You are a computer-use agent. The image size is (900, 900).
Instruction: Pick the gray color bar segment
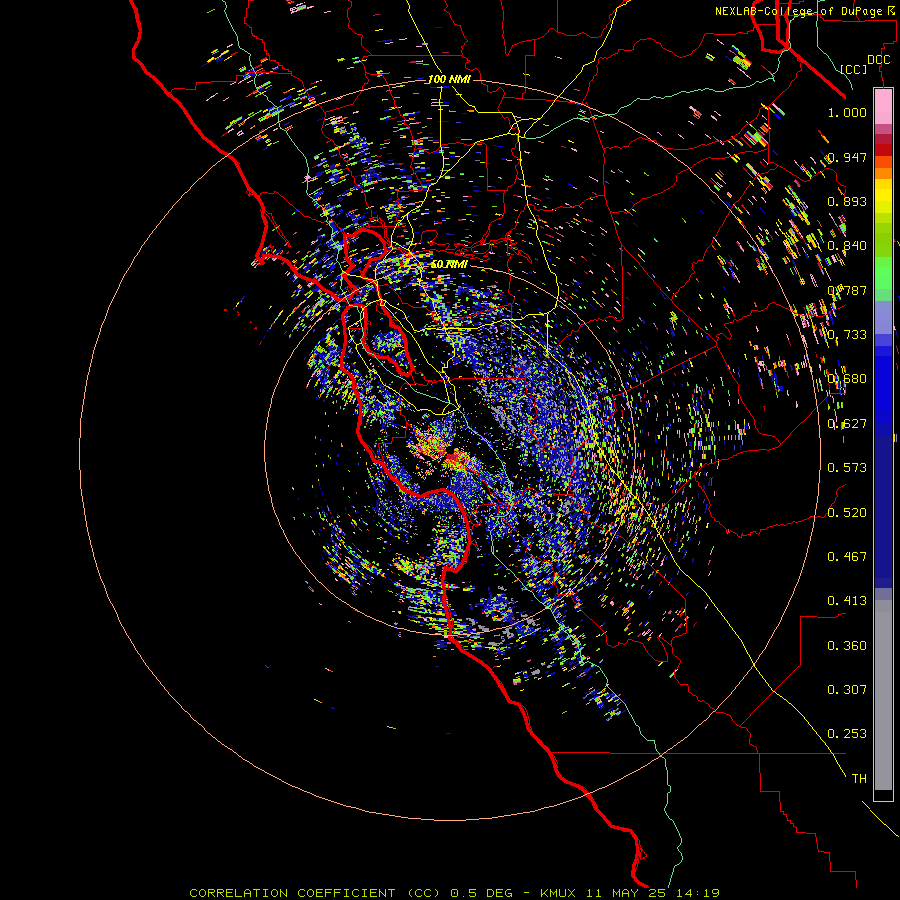[x=883, y=695]
